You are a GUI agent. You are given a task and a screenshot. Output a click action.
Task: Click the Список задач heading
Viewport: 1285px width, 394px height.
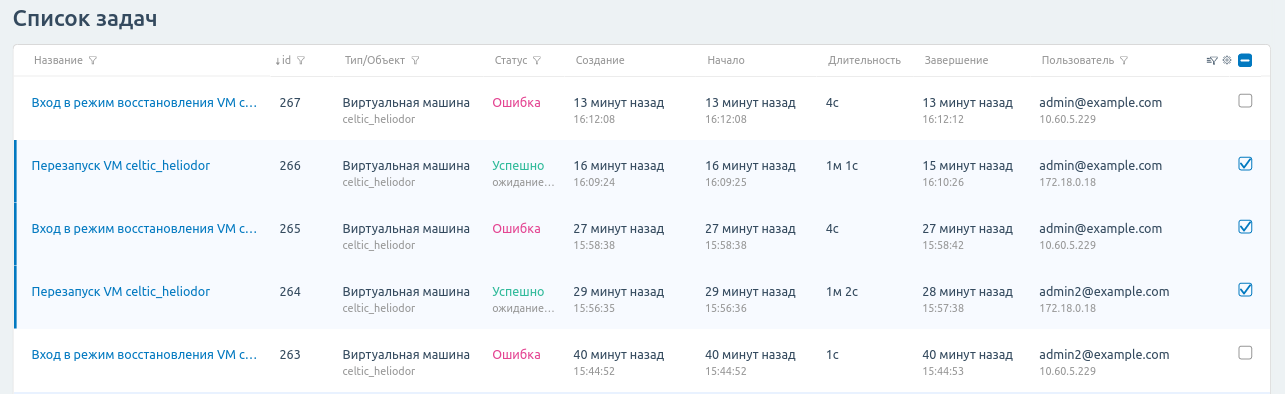tap(85, 18)
